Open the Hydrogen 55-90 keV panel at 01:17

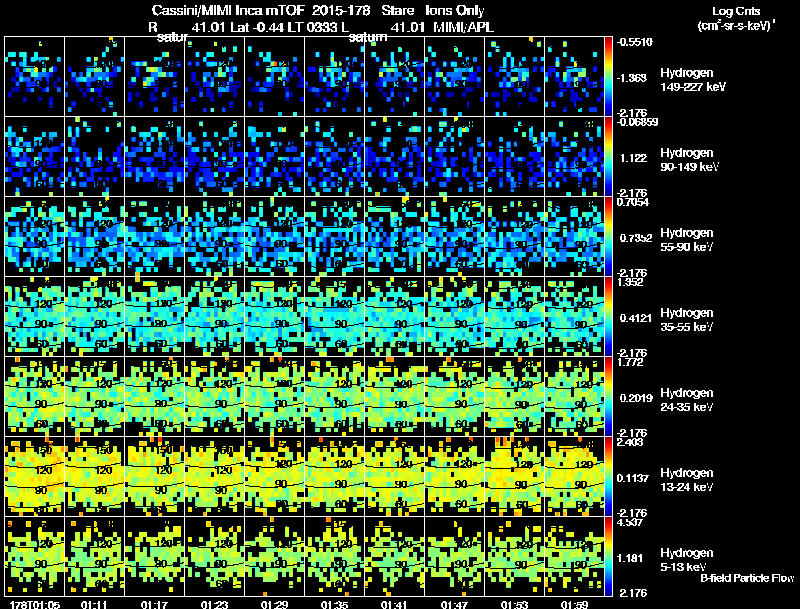coord(154,237)
